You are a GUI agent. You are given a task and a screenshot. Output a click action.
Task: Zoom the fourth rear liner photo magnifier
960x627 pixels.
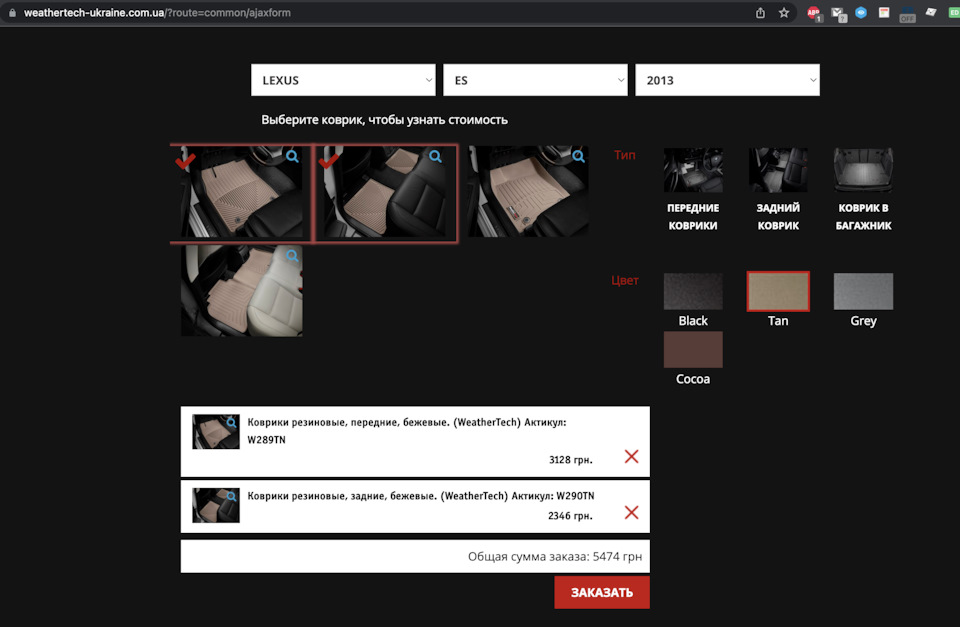[293, 255]
